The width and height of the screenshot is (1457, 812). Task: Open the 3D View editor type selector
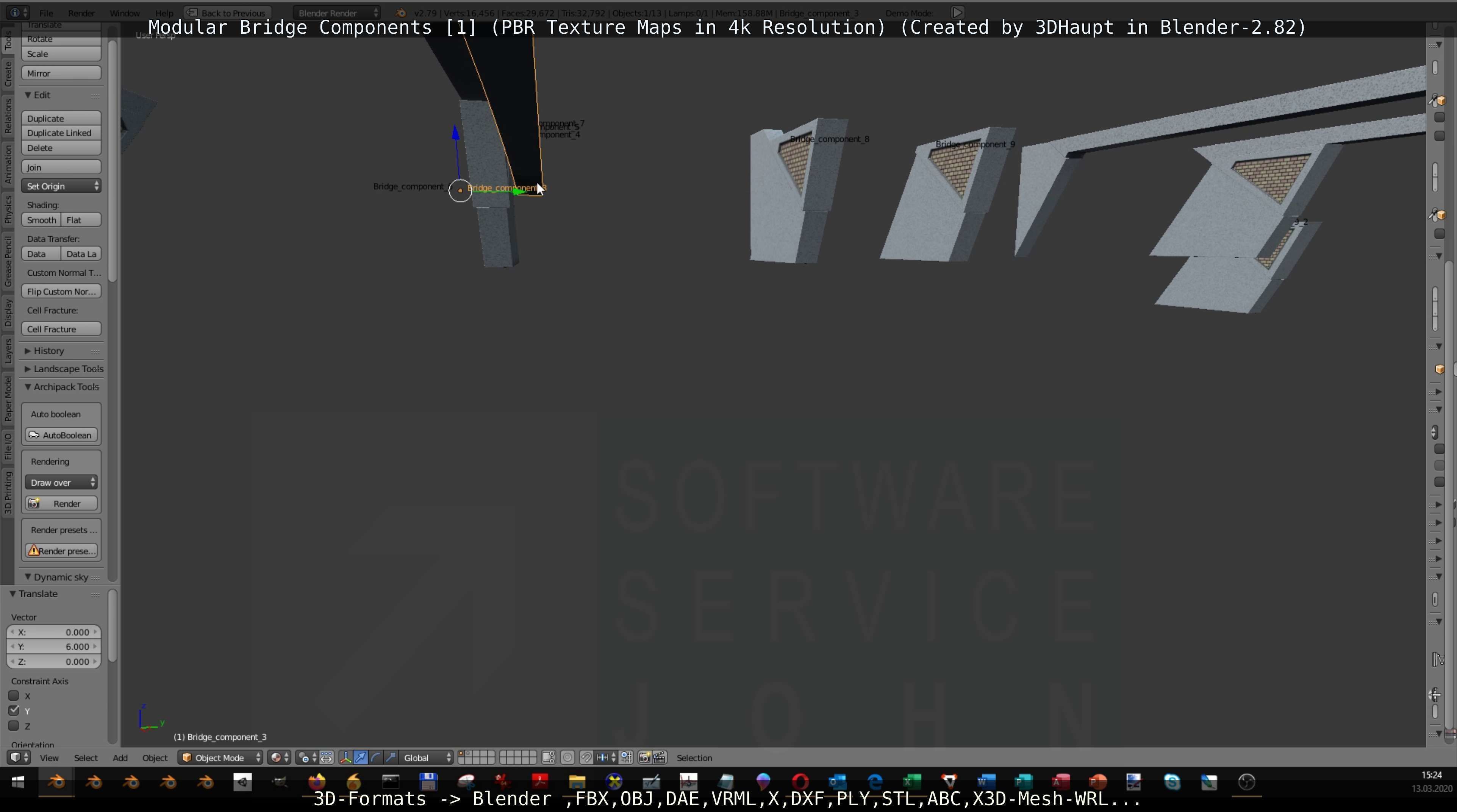pyautogui.click(x=19, y=758)
